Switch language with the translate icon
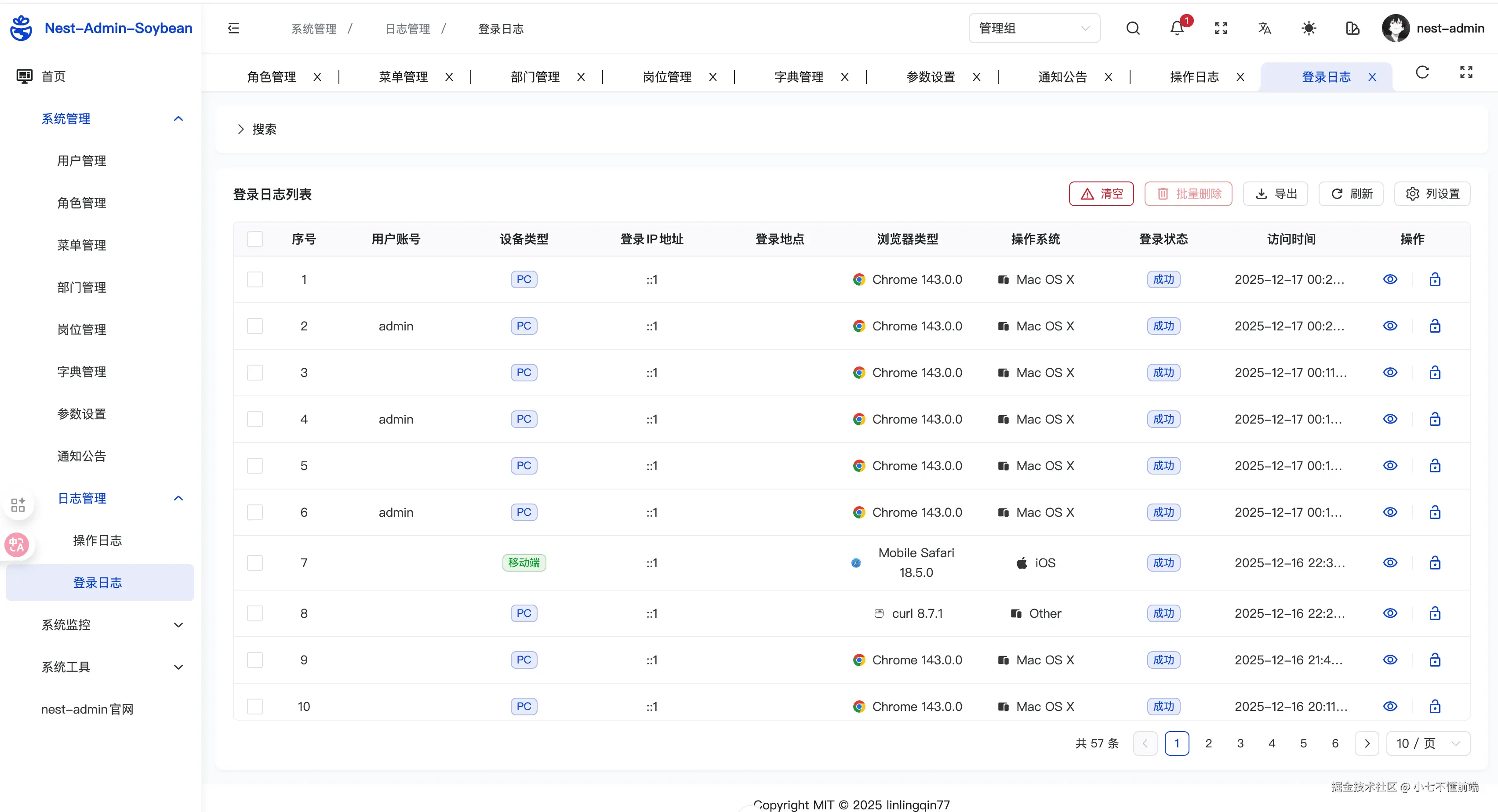Image resolution: width=1498 pixels, height=812 pixels. click(1265, 29)
